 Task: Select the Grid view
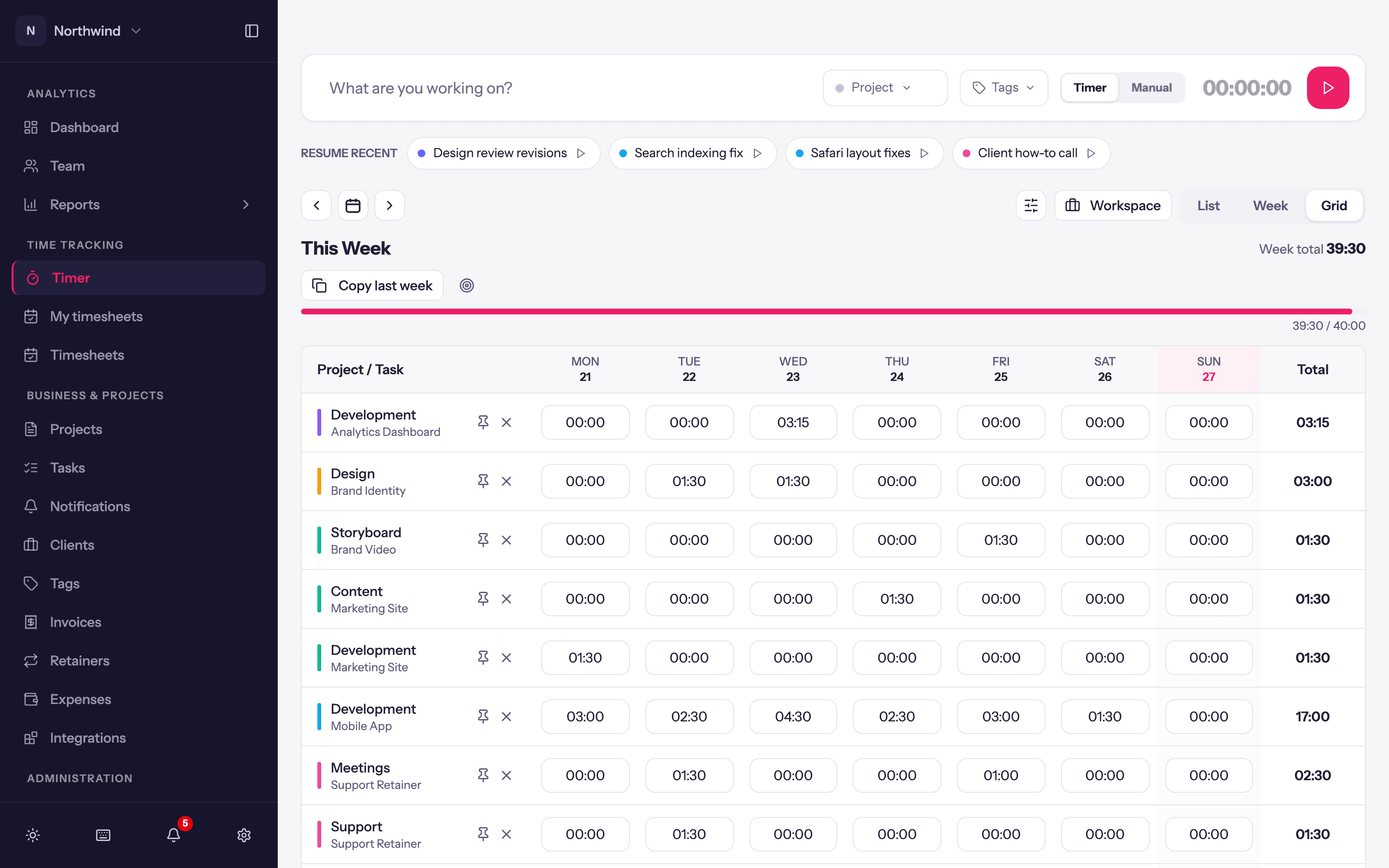point(1334,205)
